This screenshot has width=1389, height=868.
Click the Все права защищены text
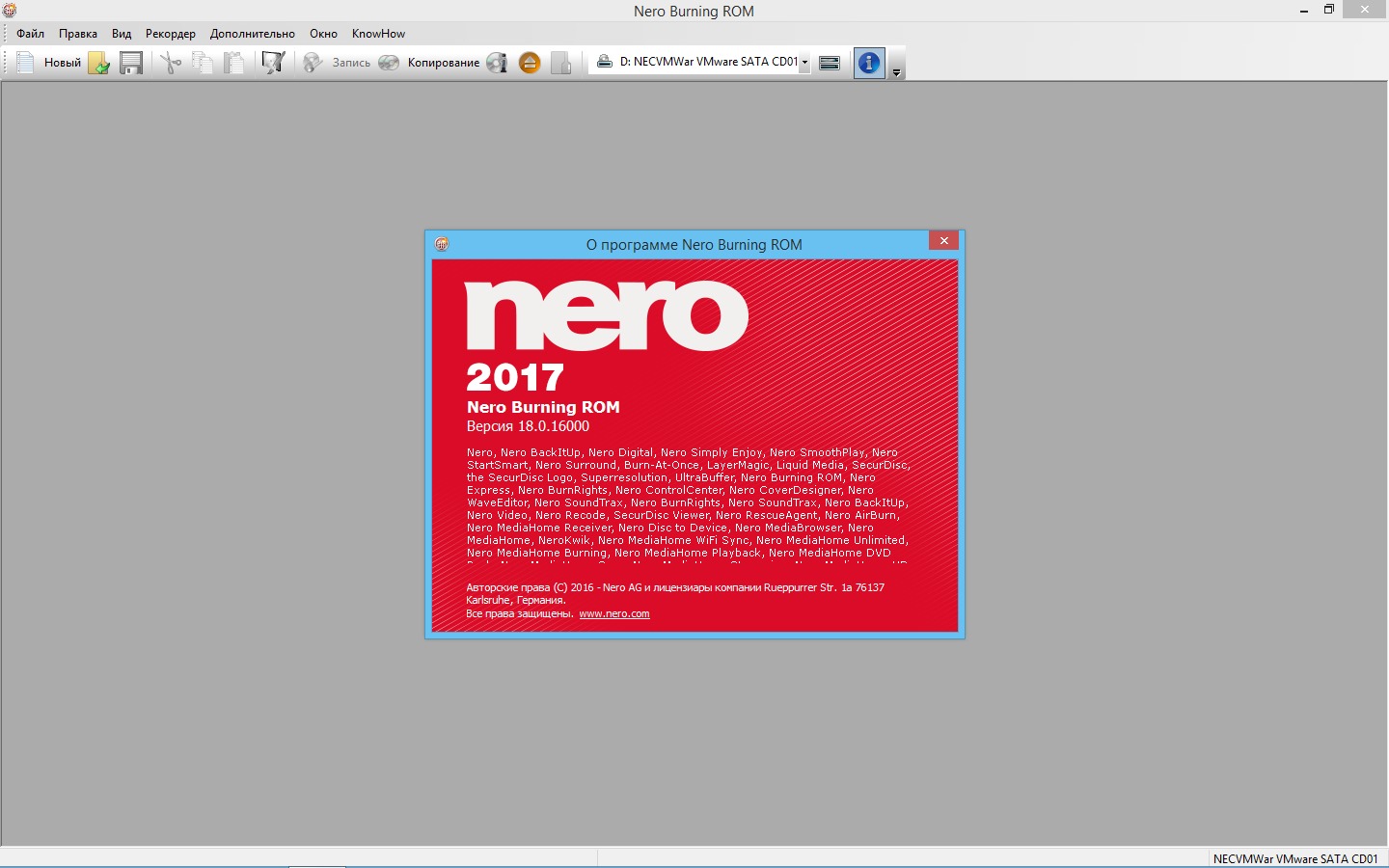coord(519,613)
